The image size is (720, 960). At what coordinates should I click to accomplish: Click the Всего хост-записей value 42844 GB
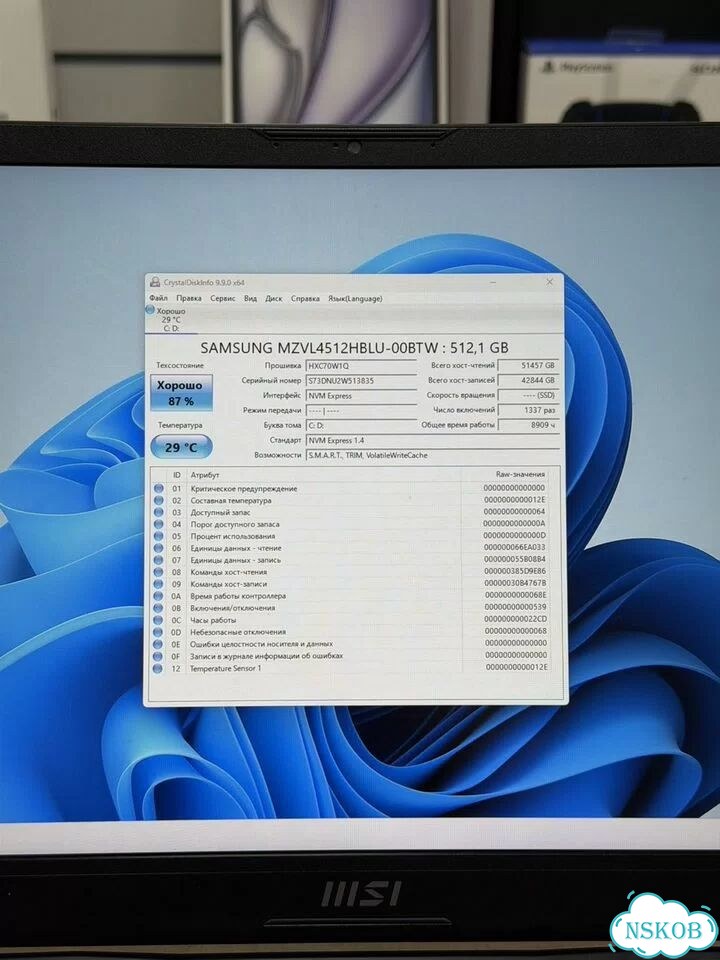click(x=528, y=380)
